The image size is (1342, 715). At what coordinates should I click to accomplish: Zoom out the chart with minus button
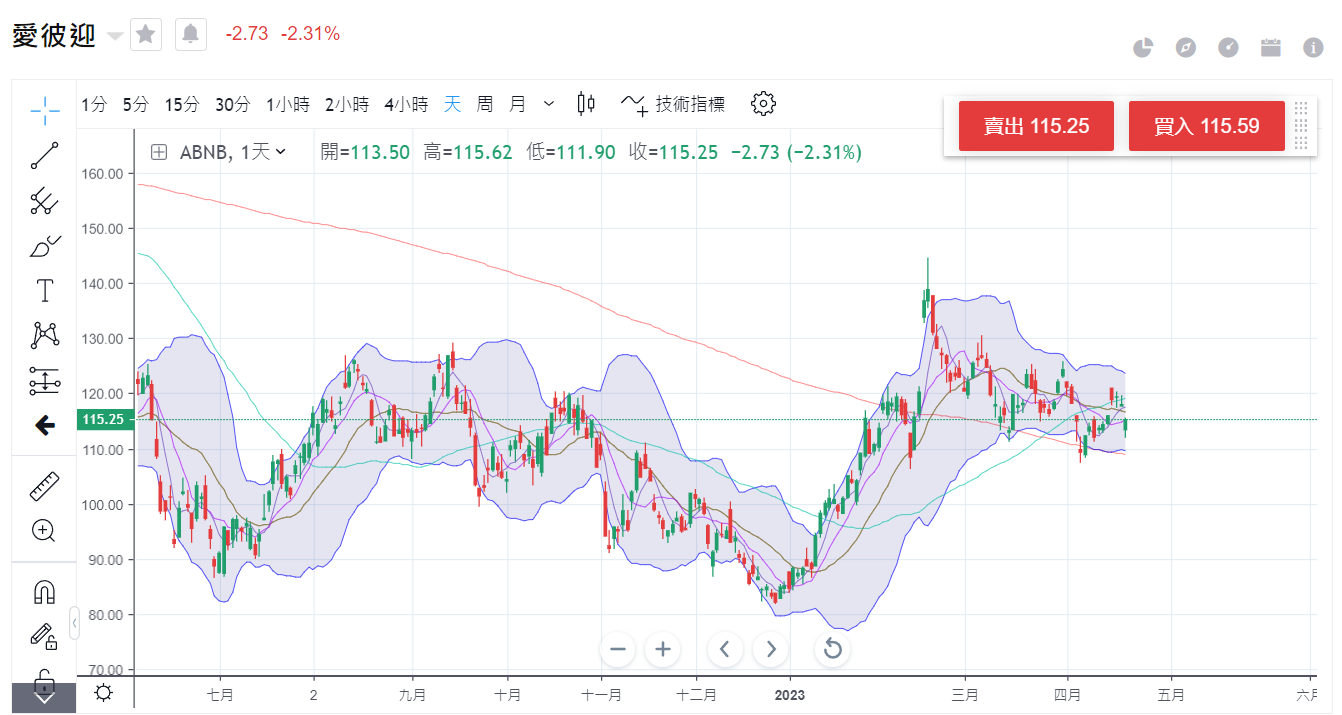(x=617, y=649)
